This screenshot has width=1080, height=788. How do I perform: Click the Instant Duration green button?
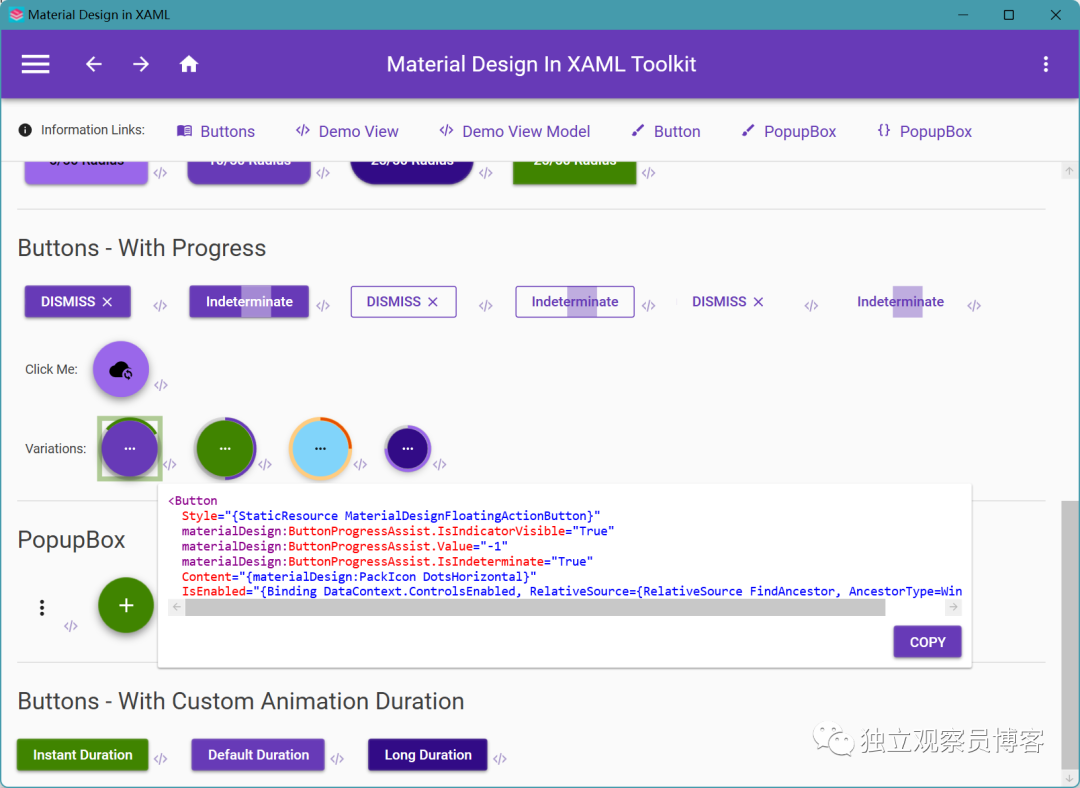(83, 754)
